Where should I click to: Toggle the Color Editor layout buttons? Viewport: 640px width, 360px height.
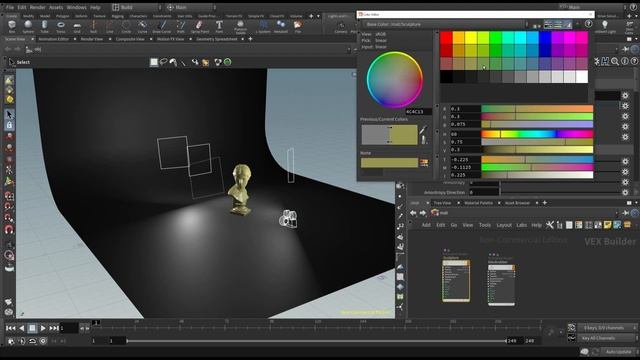pos(558,24)
